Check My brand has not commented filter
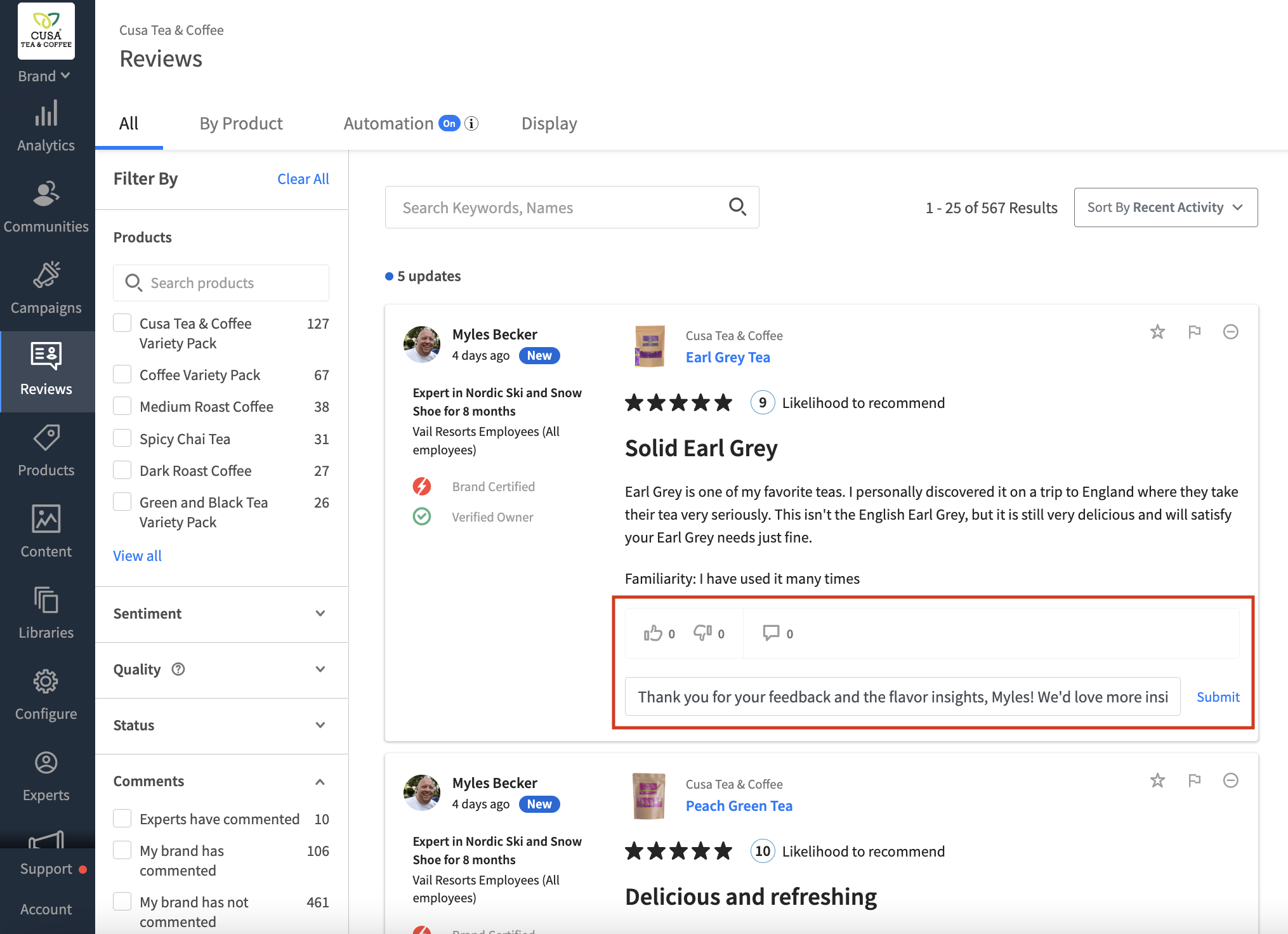 click(122, 902)
